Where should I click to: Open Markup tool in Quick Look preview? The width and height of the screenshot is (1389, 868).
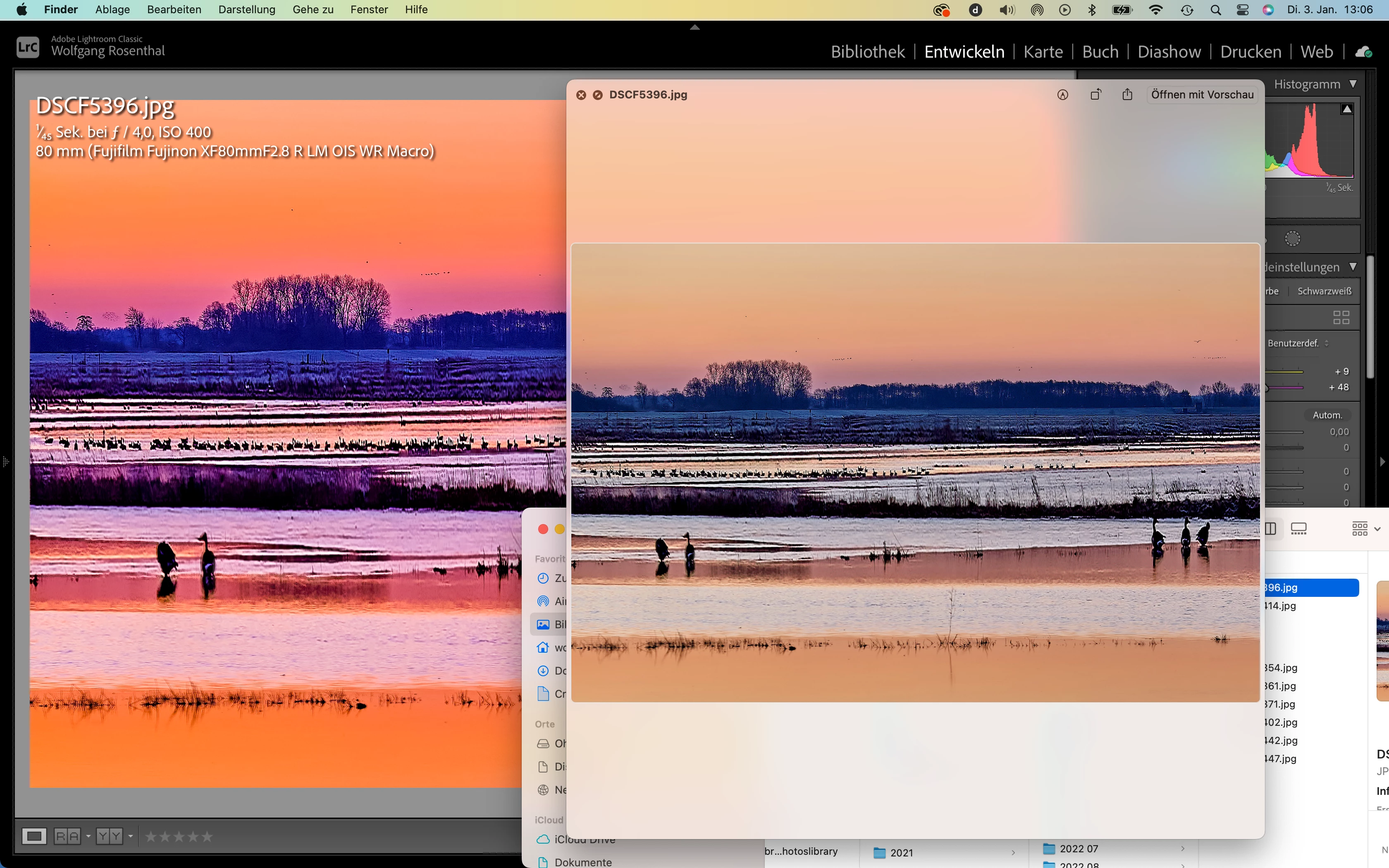click(1062, 95)
